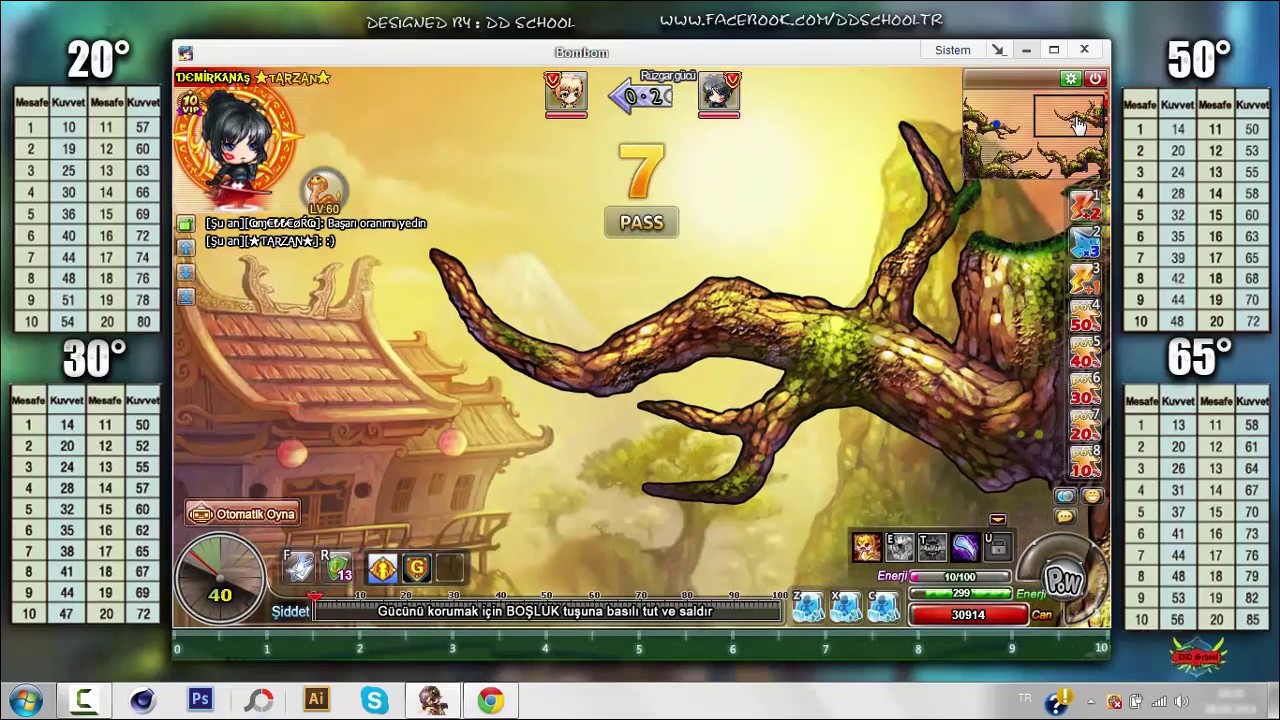Screen dimensions: 1280x720
Task: Use the purple feather skill icon
Action: coord(965,547)
